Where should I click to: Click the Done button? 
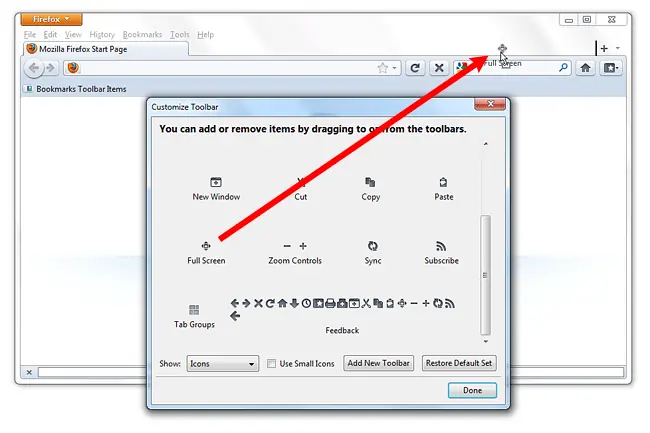click(x=472, y=390)
